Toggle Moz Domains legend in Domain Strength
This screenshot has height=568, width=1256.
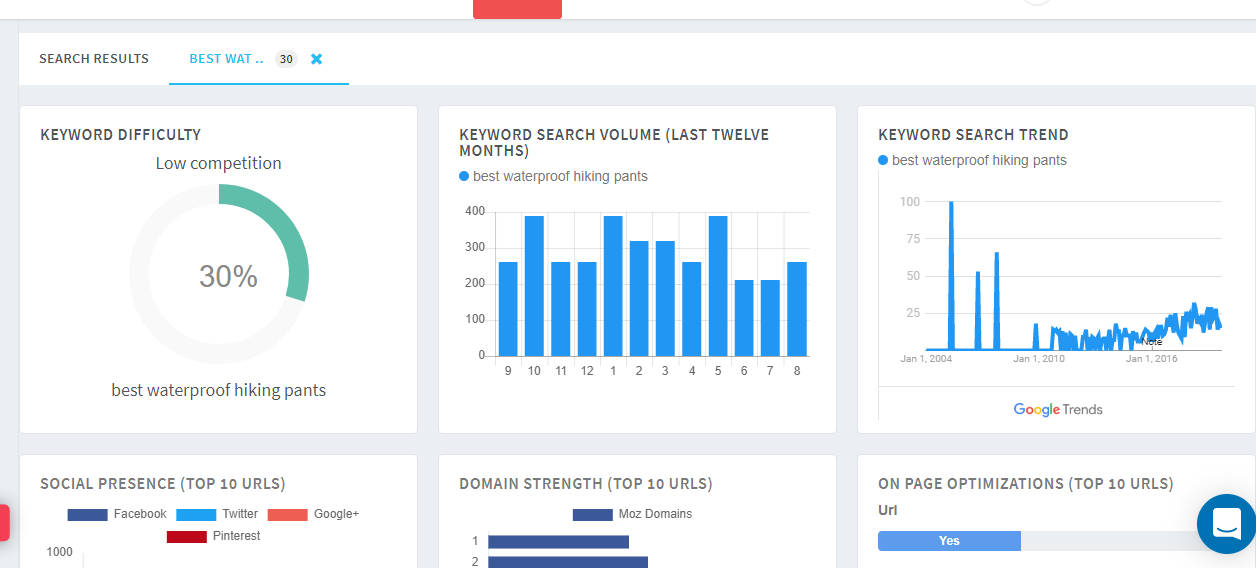click(632, 514)
